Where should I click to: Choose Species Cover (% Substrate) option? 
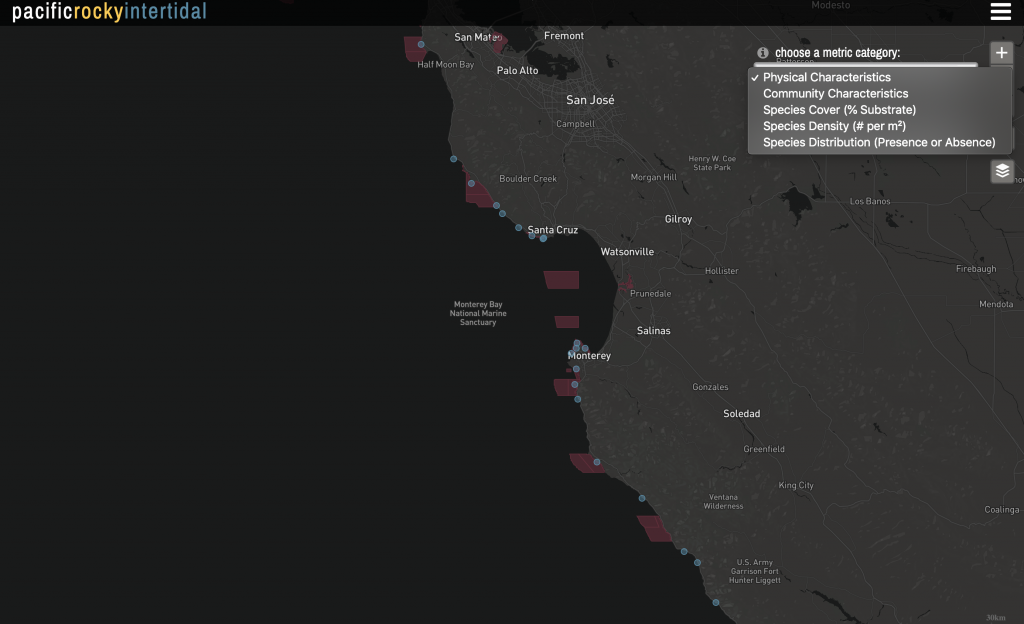pyautogui.click(x=839, y=110)
